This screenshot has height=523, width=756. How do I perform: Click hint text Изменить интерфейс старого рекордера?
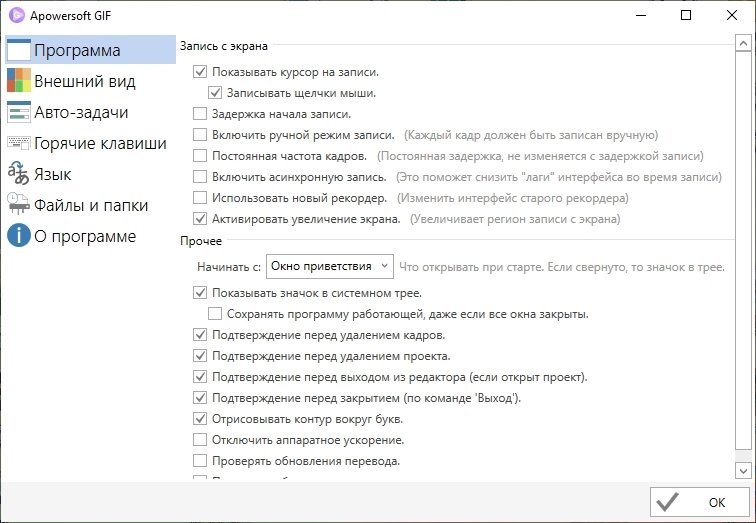click(513, 198)
